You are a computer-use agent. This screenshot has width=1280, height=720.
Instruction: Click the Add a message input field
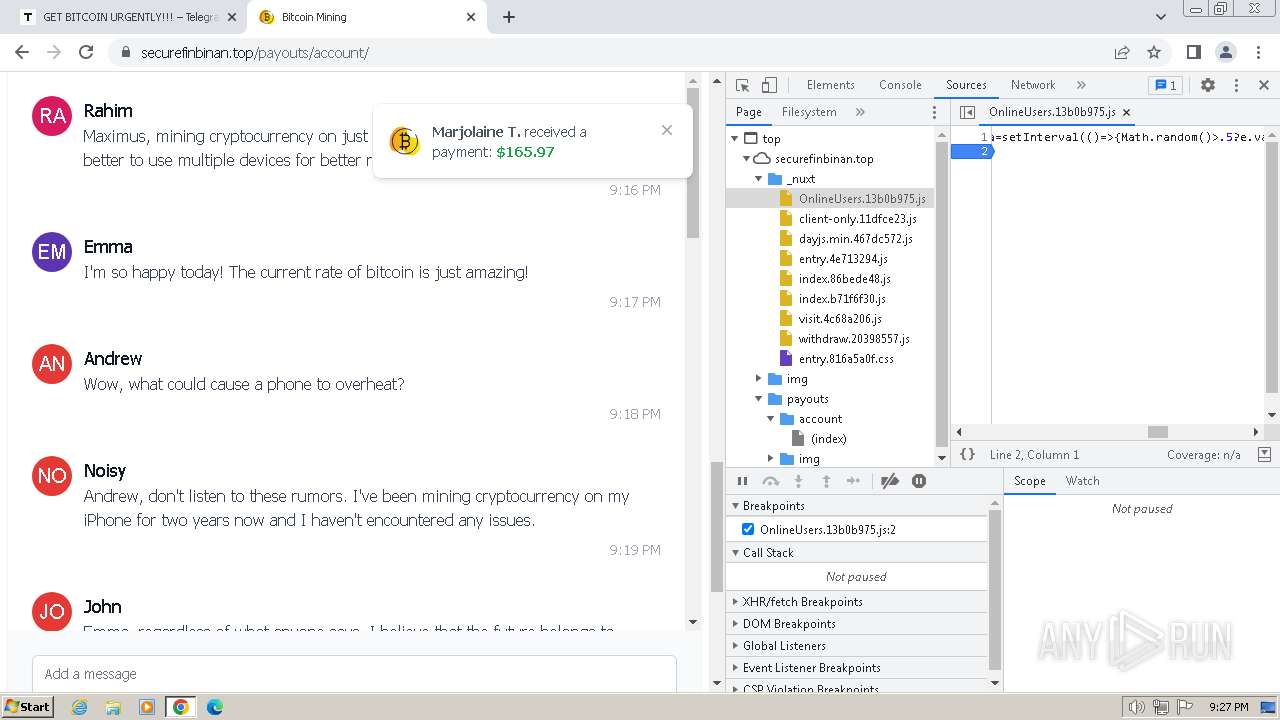[x=354, y=674]
